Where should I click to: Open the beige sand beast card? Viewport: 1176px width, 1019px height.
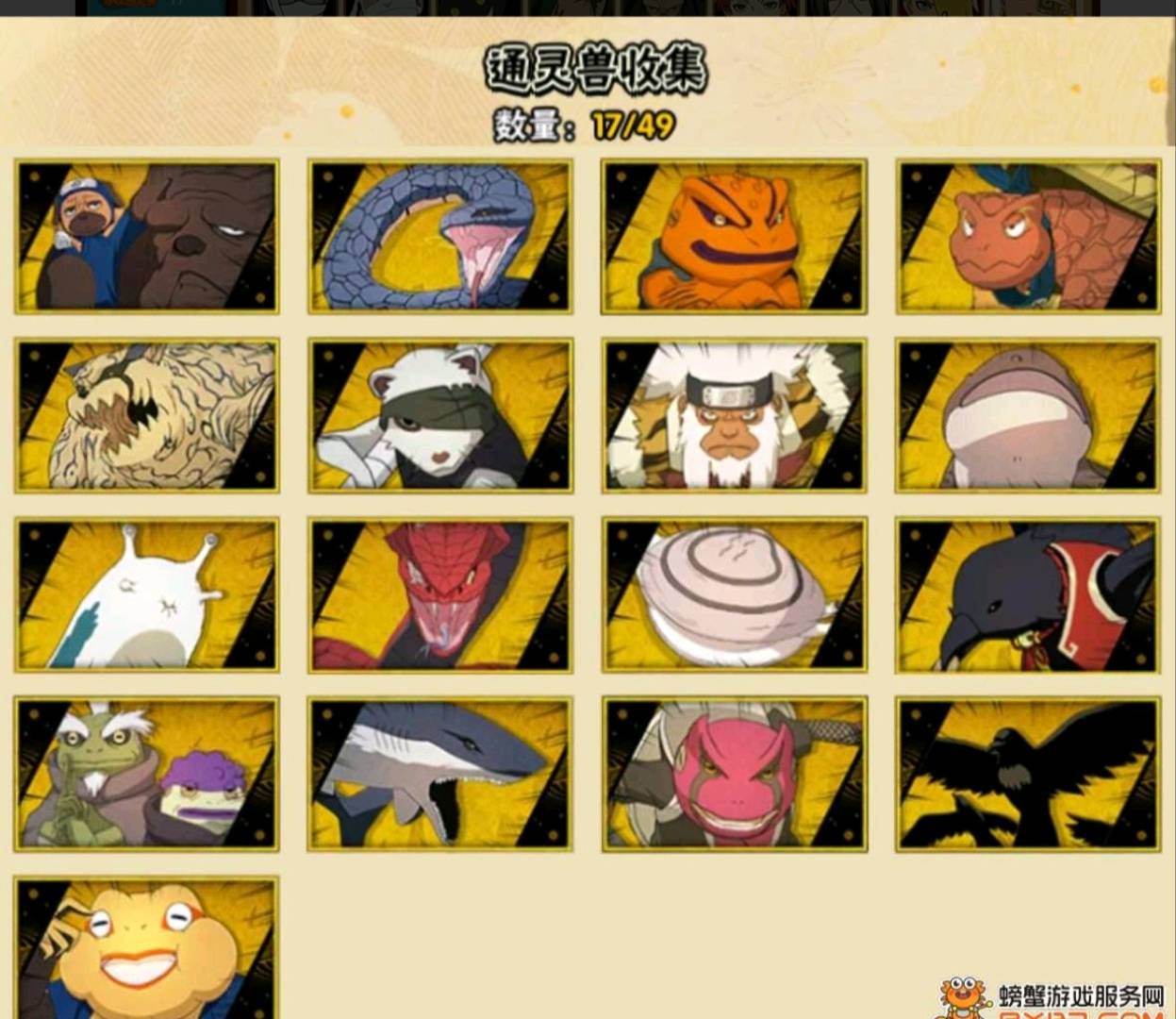click(147, 416)
